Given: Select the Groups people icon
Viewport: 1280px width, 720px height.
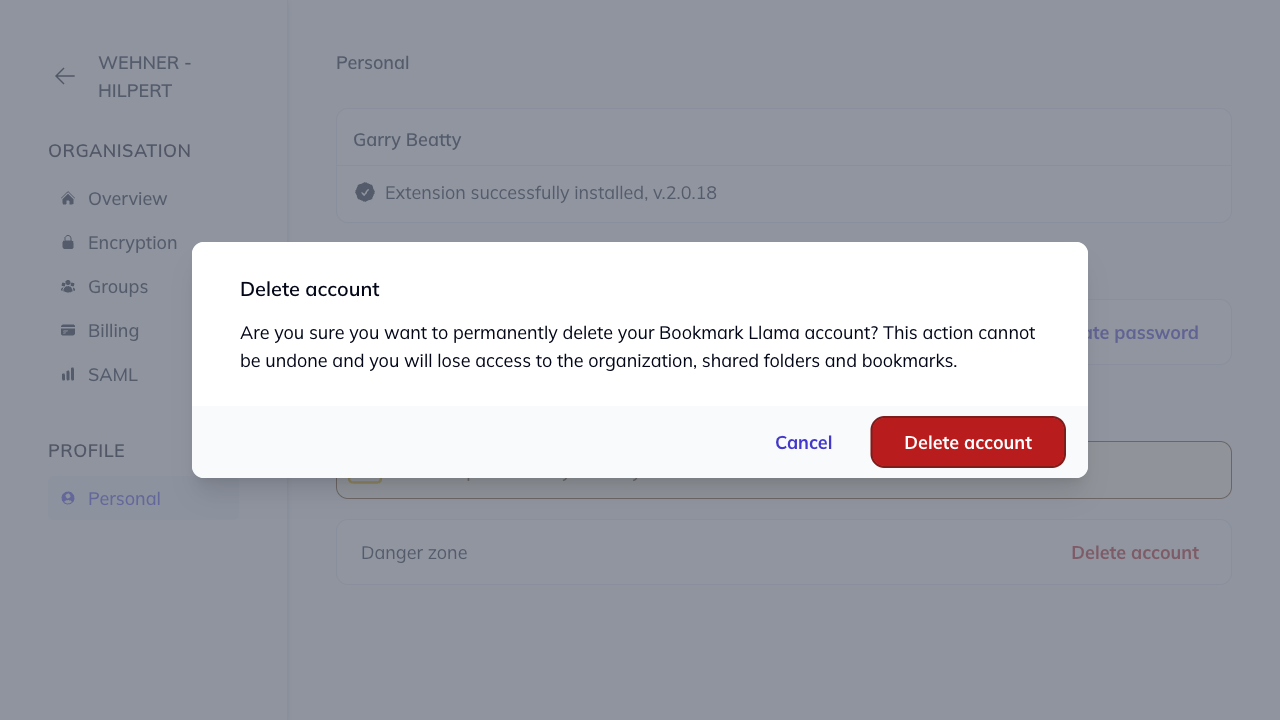Looking at the screenshot, I should [x=67, y=286].
